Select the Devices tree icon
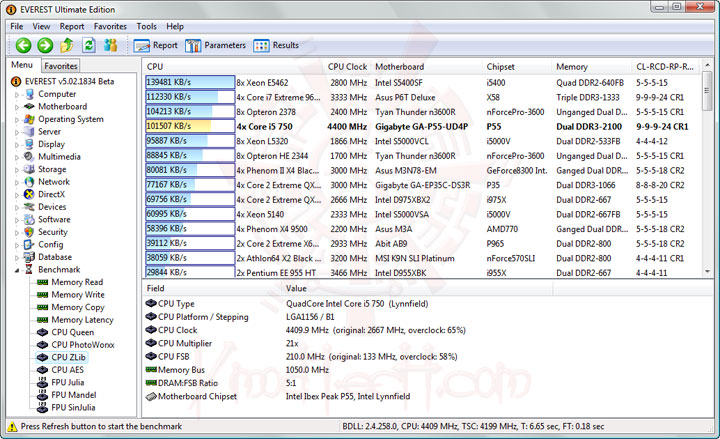This screenshot has height=439, width=720. tap(29, 207)
